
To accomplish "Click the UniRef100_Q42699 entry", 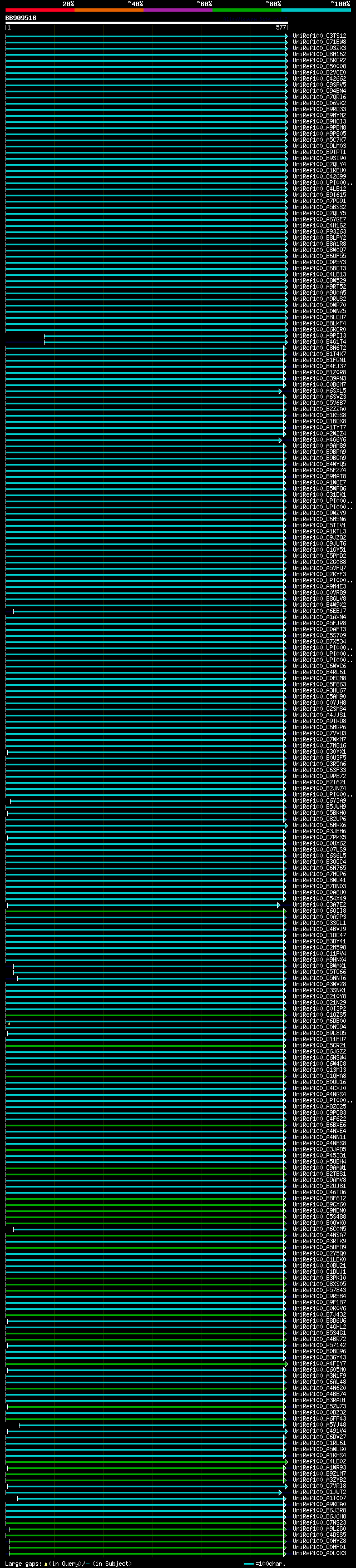I will [319, 176].
